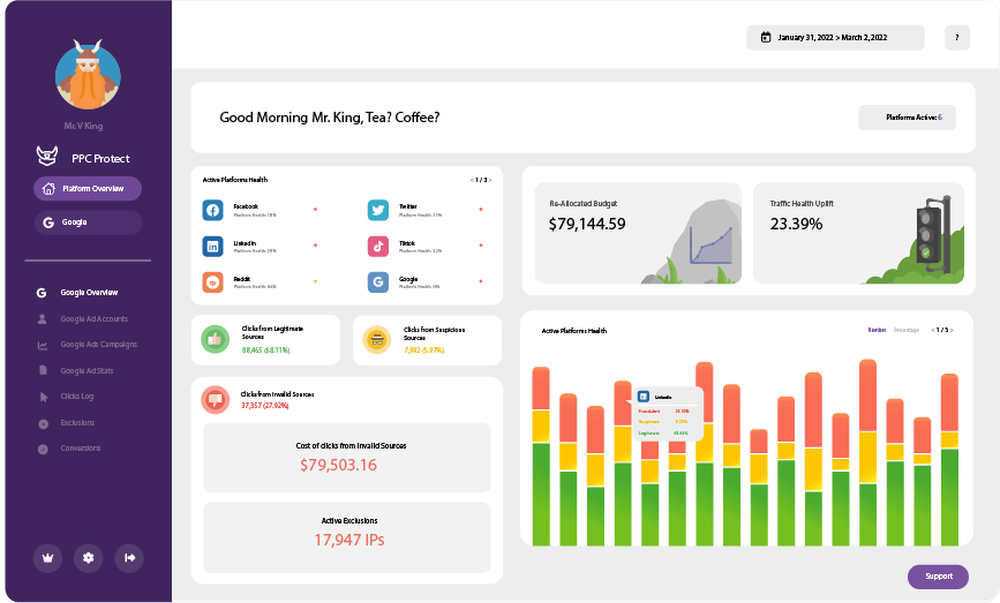Click the 23.39% uplift value
Viewport: 1000px width, 603px height.
pos(796,224)
